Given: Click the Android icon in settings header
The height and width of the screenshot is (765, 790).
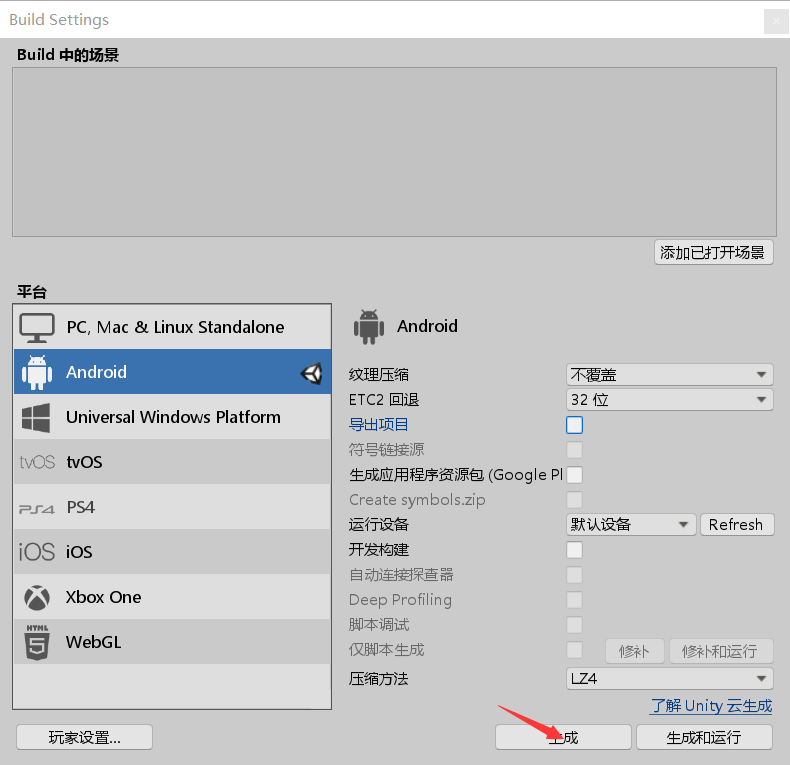Looking at the screenshot, I should (369, 327).
